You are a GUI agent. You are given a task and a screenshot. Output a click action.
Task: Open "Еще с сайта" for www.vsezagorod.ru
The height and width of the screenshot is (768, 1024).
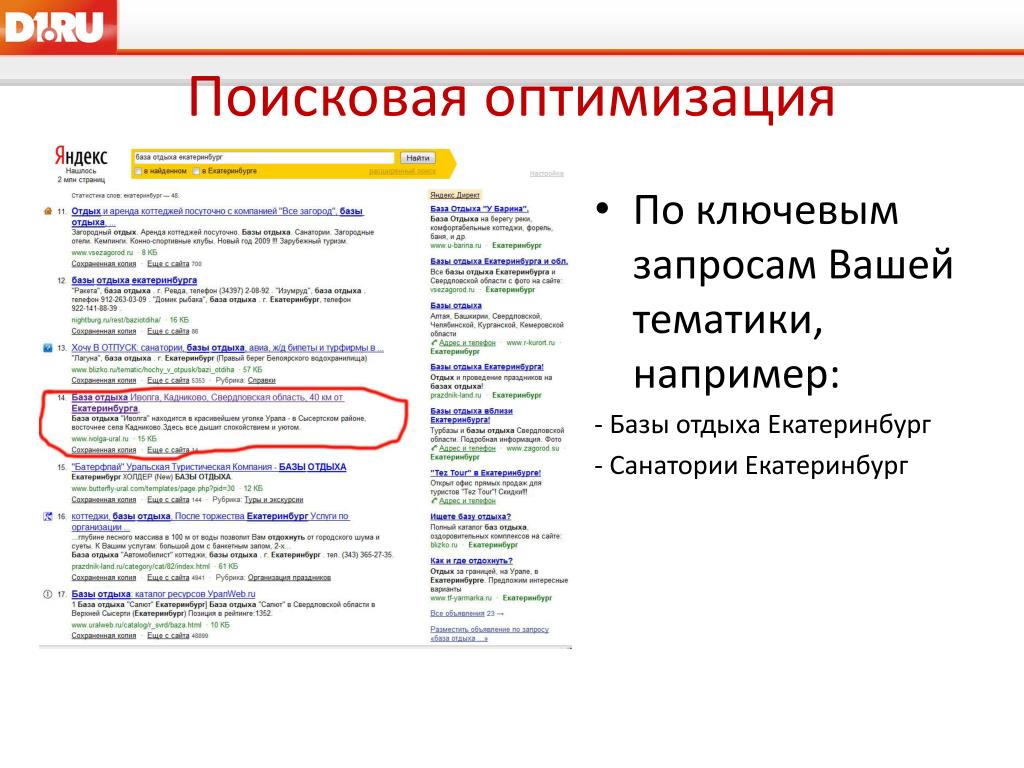pos(168,264)
